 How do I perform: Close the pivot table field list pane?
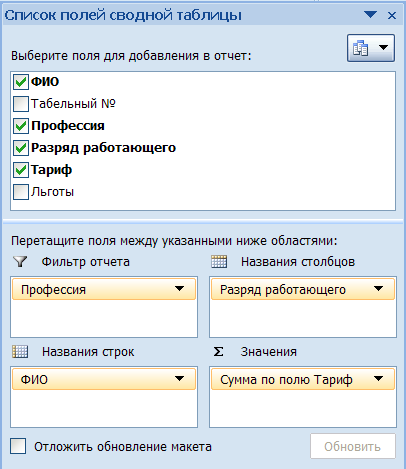pyautogui.click(x=392, y=15)
